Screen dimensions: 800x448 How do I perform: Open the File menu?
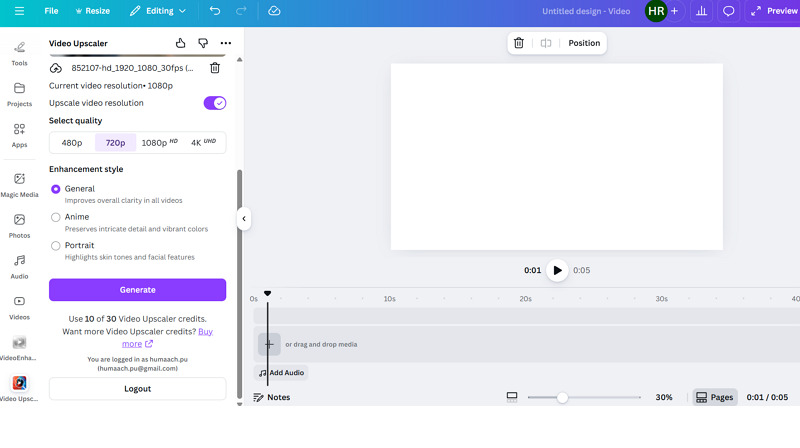51,11
